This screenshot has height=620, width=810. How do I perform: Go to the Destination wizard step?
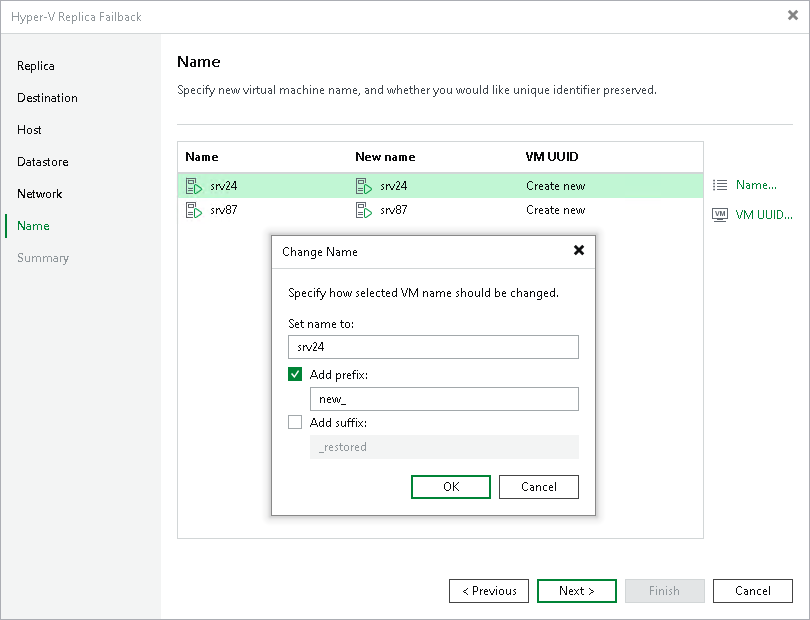pyautogui.click(x=47, y=98)
